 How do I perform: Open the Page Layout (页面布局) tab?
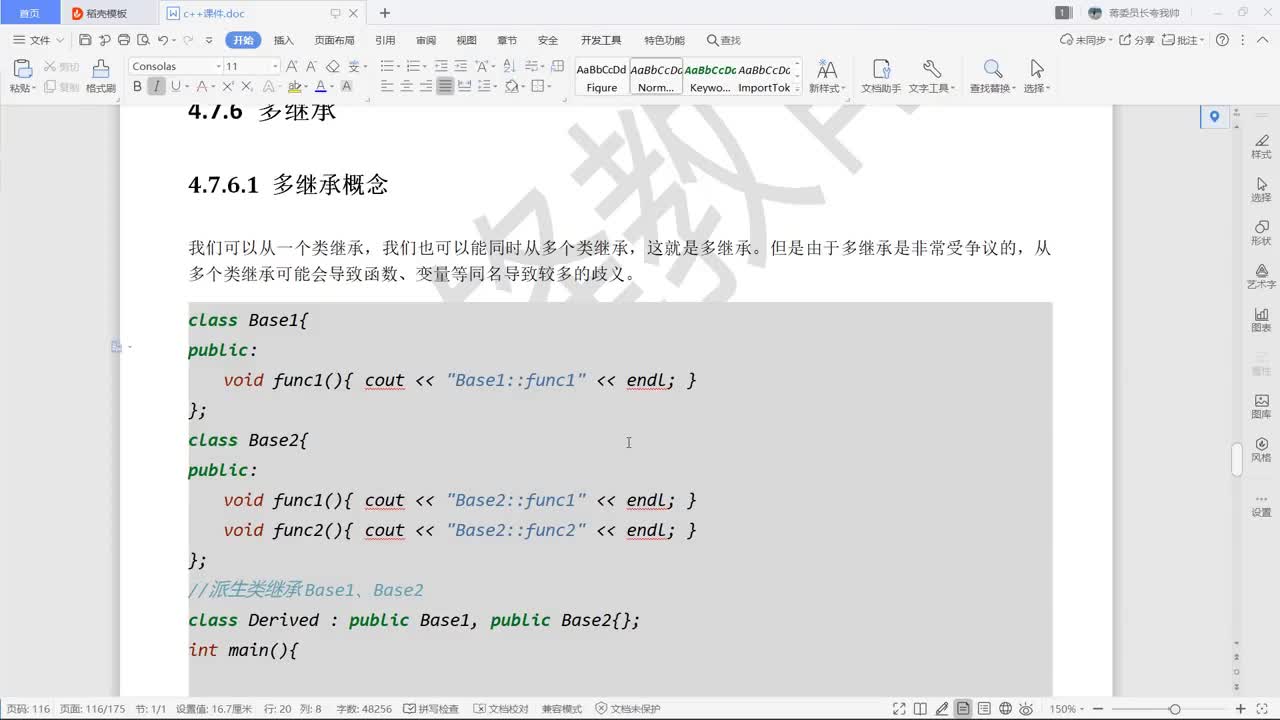click(x=334, y=40)
